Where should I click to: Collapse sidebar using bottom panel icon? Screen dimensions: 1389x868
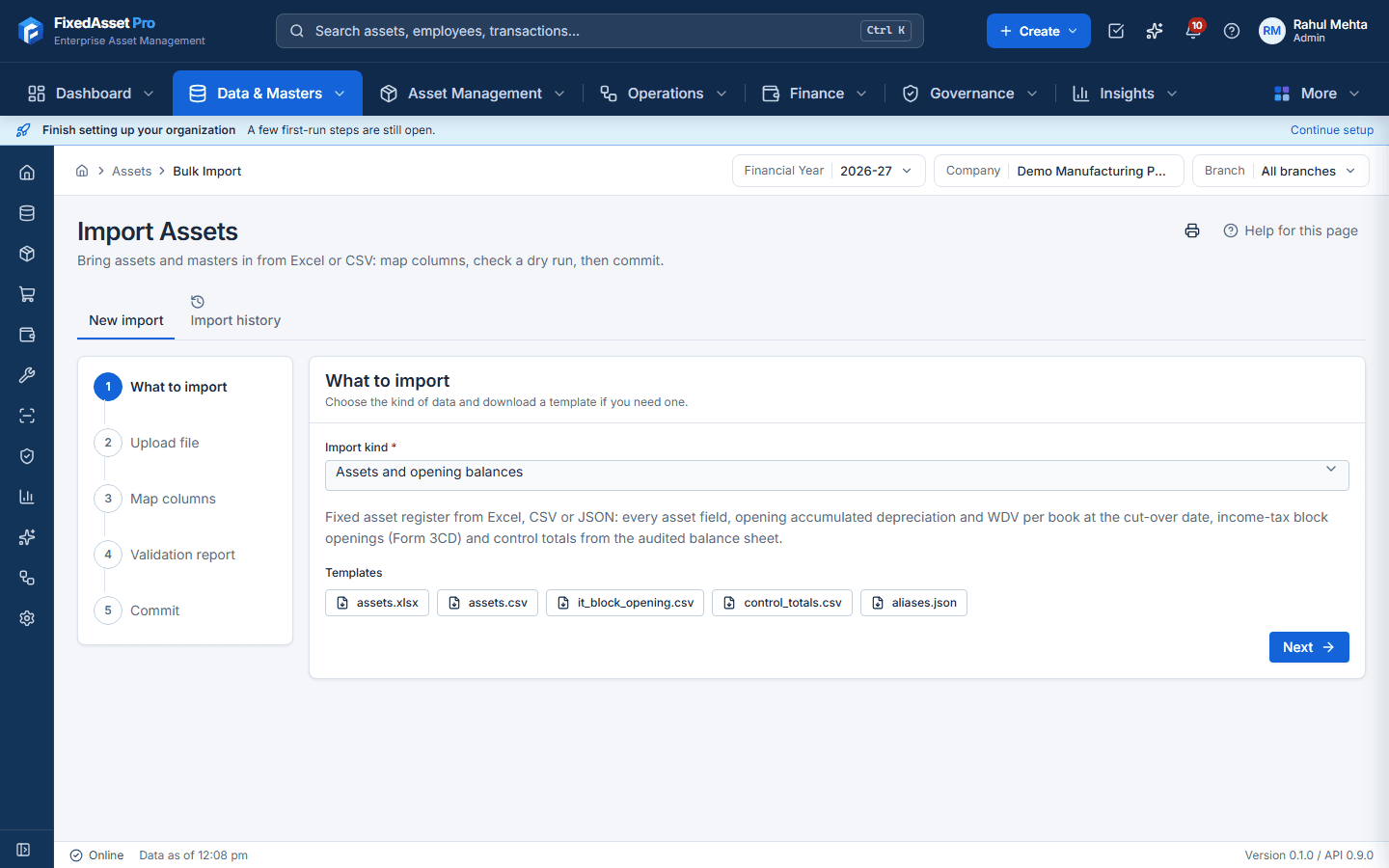[23, 850]
